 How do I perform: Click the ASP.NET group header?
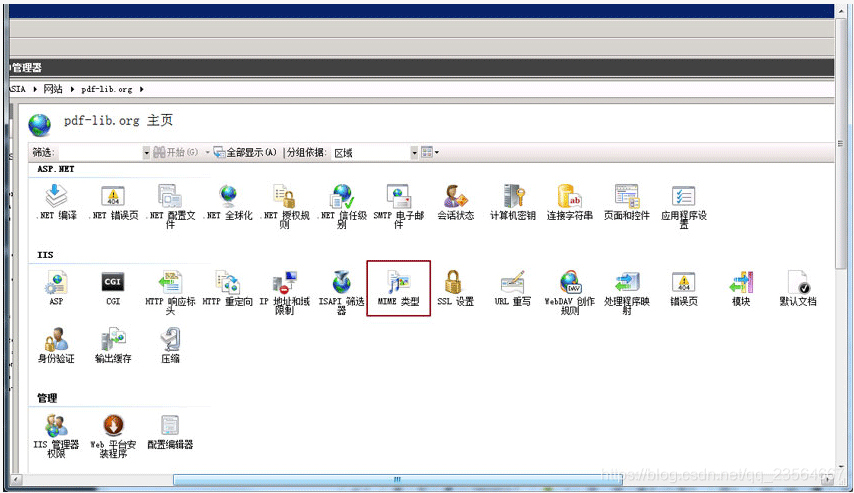[56, 169]
